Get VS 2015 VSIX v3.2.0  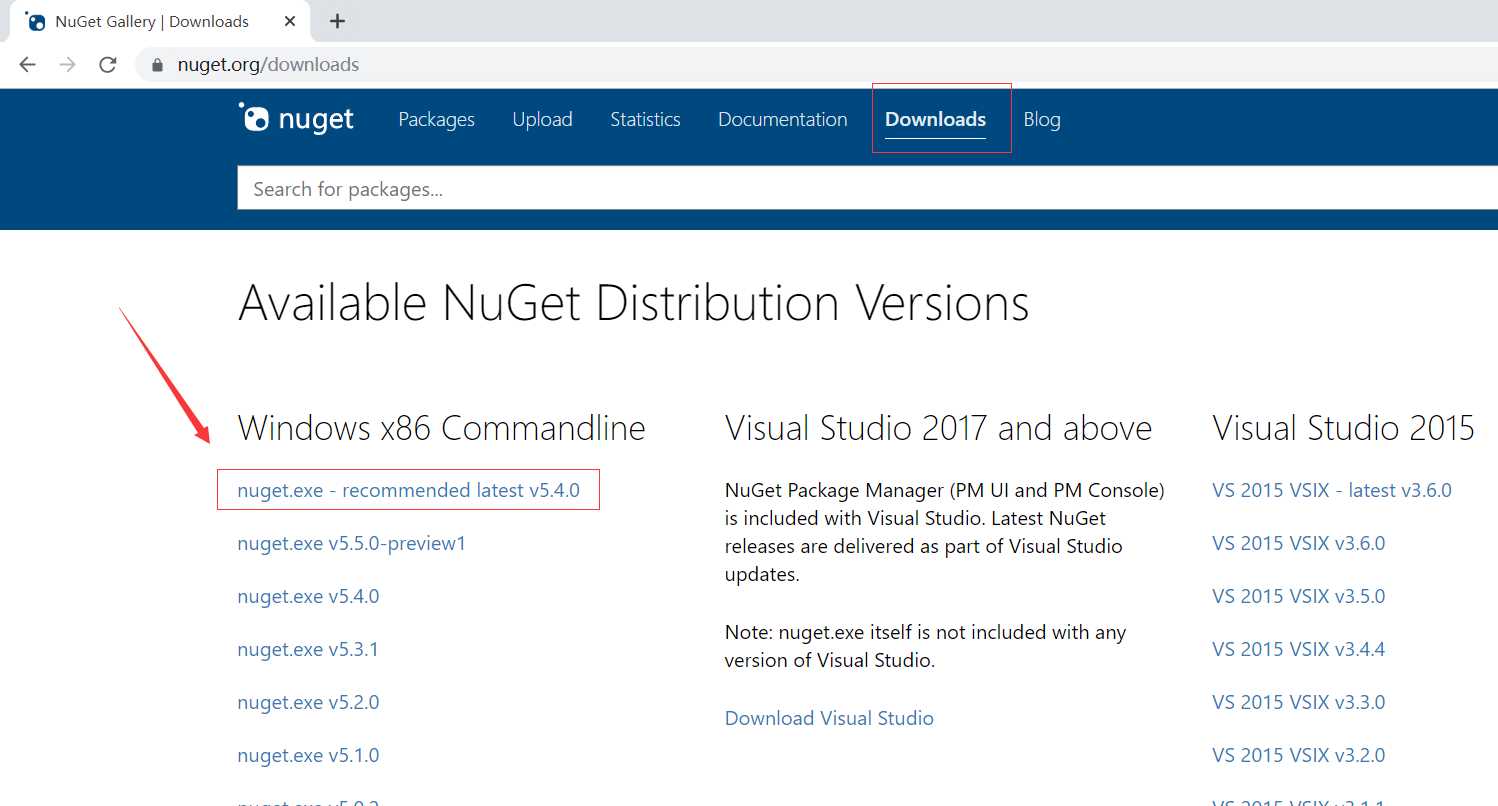pos(1298,755)
